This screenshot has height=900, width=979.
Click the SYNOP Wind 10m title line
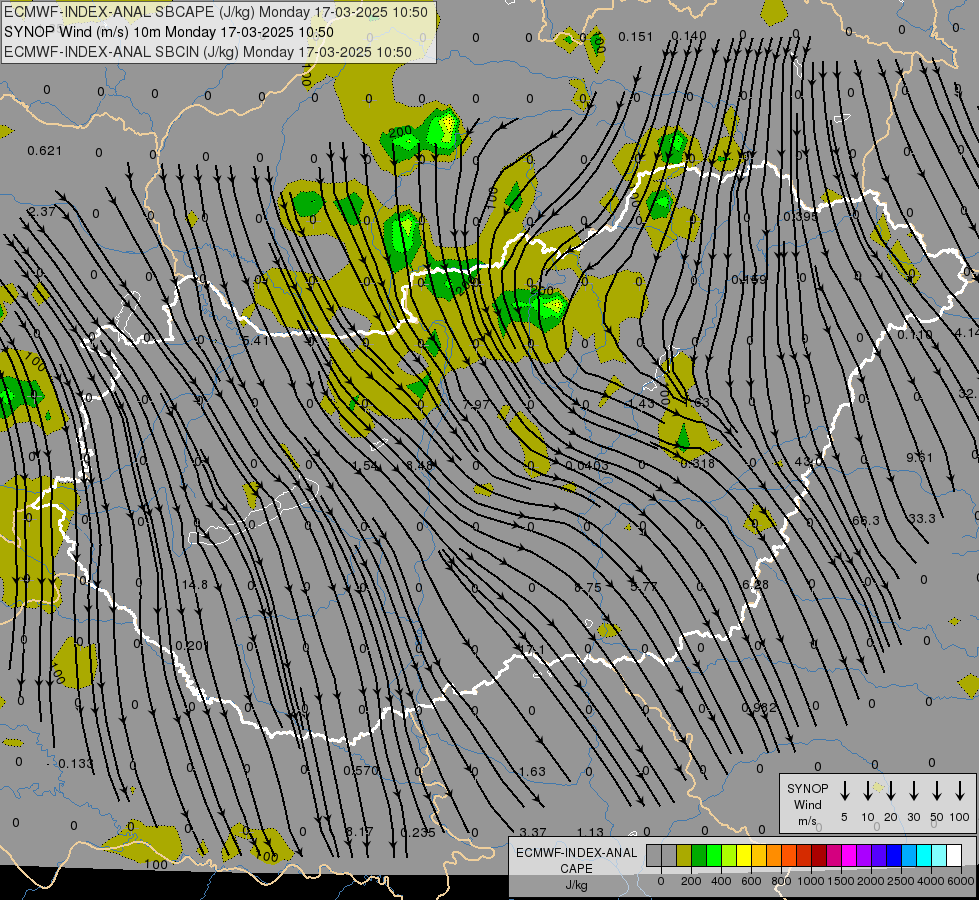(x=169, y=32)
